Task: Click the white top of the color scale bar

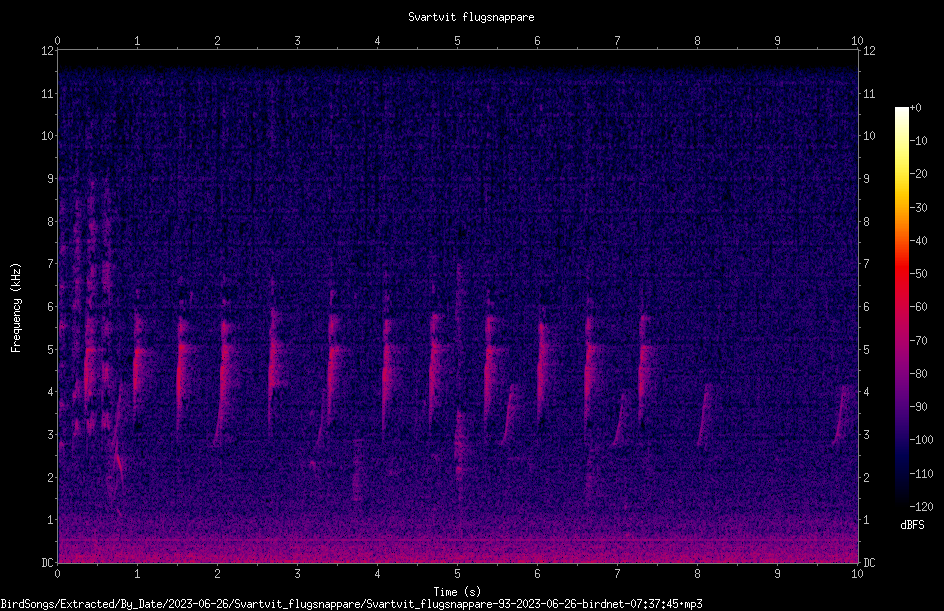Action: point(901,113)
